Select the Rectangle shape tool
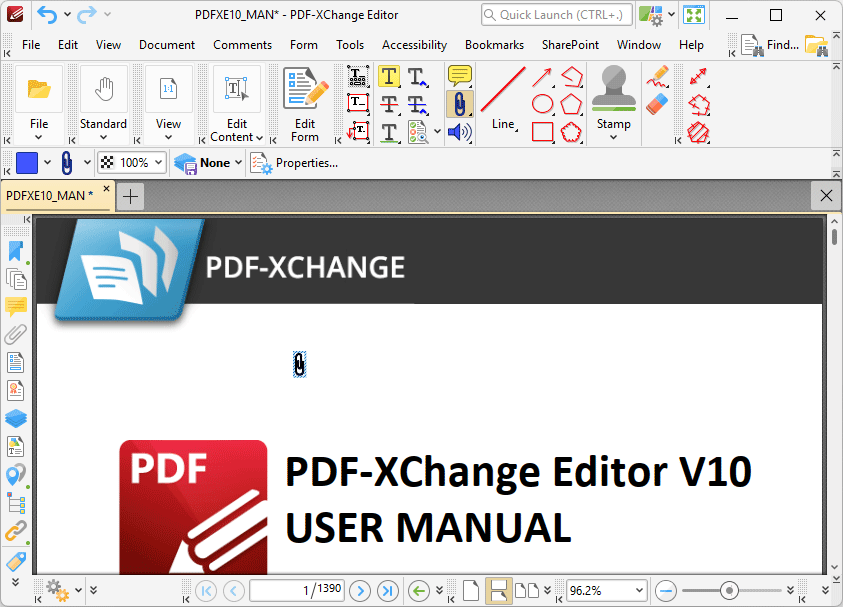This screenshot has height=607, width=843. click(x=542, y=132)
